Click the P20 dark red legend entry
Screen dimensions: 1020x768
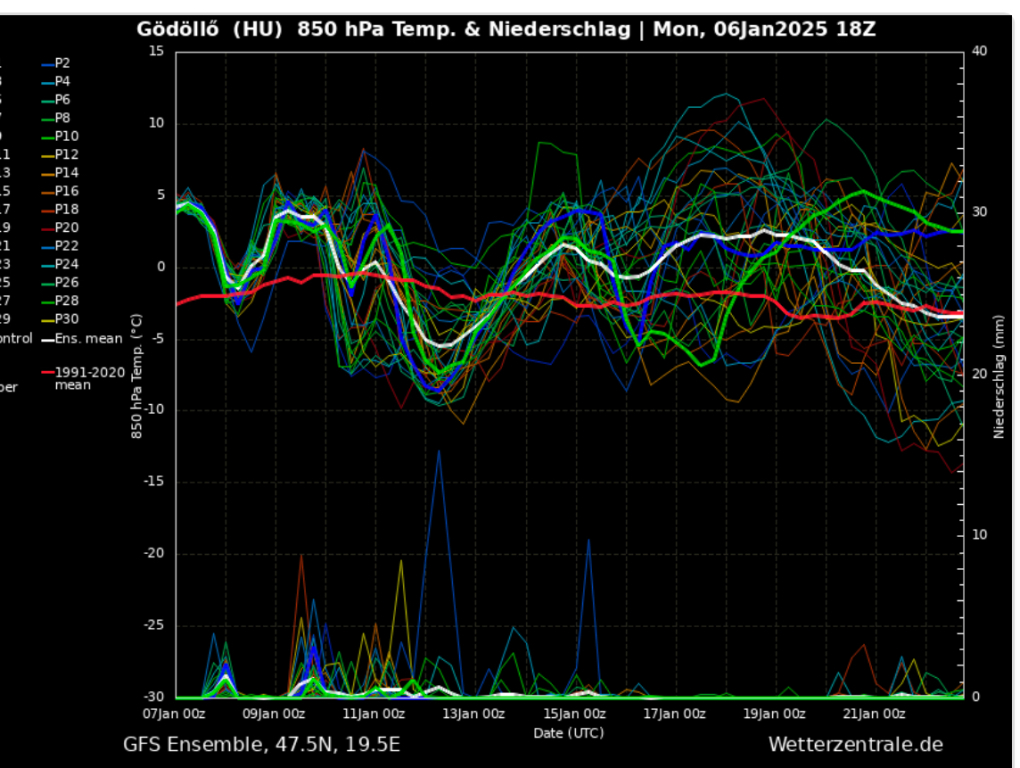[x=66, y=227]
